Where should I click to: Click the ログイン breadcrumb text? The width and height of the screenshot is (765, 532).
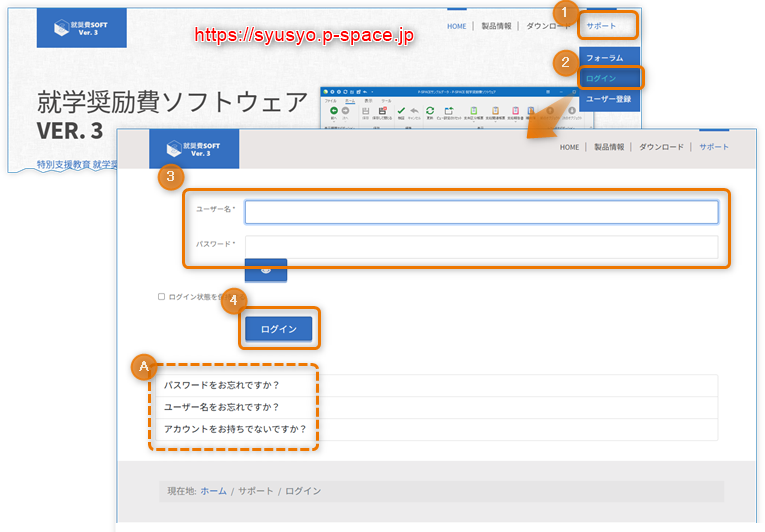pos(303,491)
